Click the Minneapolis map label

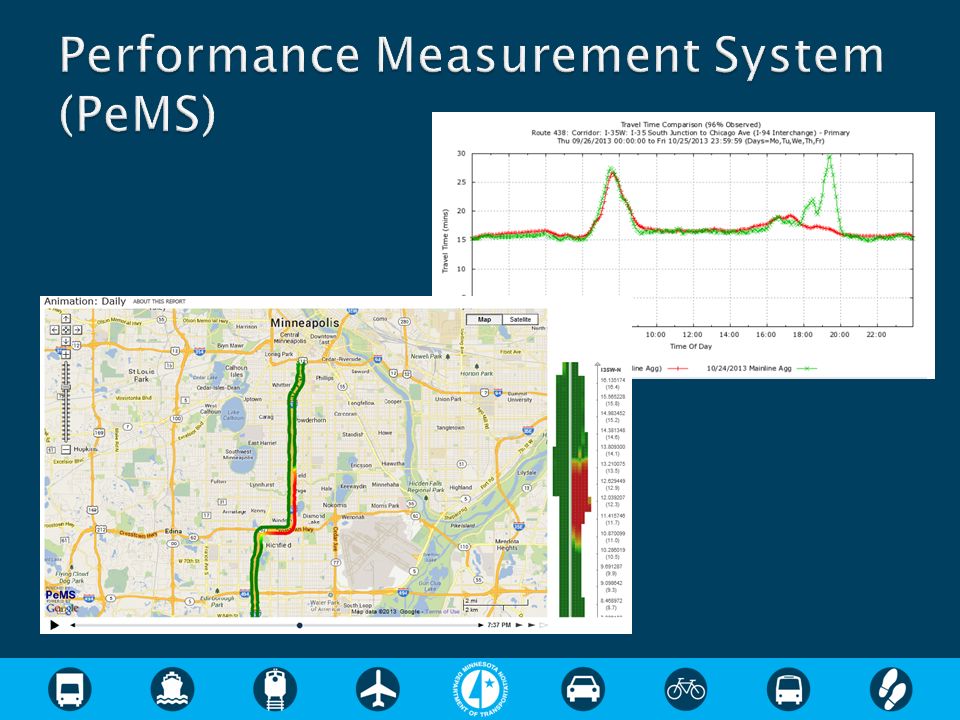[x=304, y=323]
